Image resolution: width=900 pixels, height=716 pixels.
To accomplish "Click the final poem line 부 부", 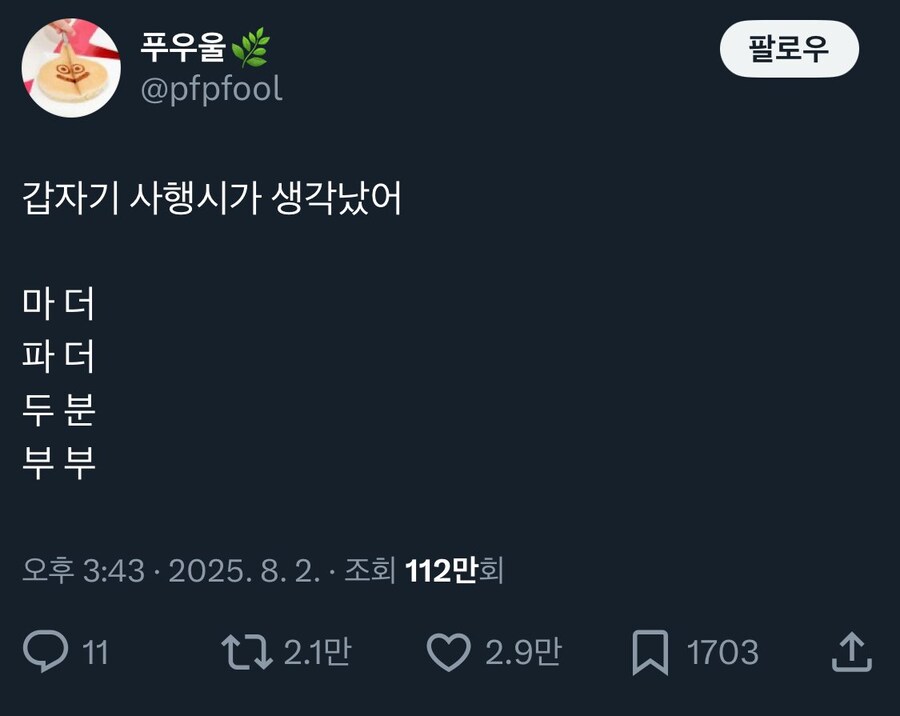I will 59,463.
